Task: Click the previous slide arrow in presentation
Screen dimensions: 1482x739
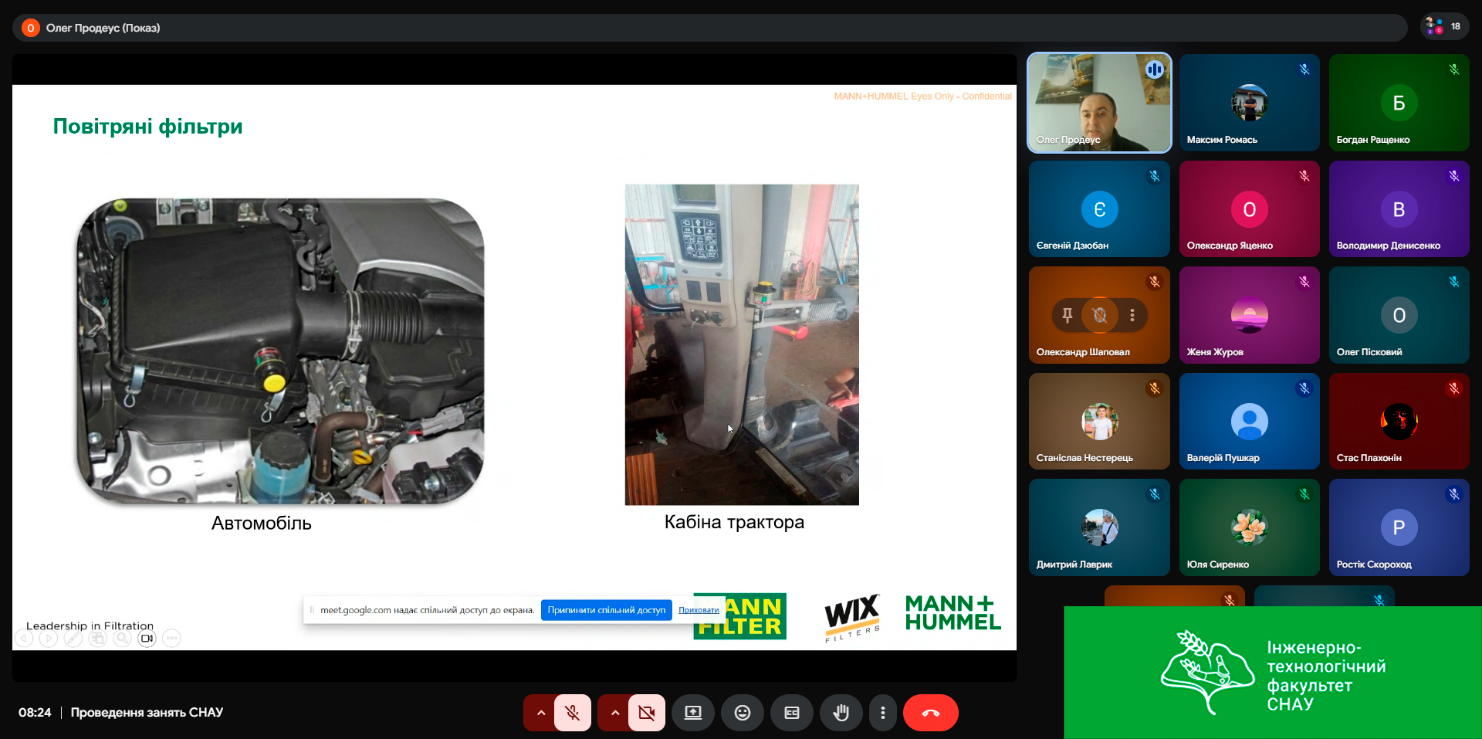Action: (23, 638)
